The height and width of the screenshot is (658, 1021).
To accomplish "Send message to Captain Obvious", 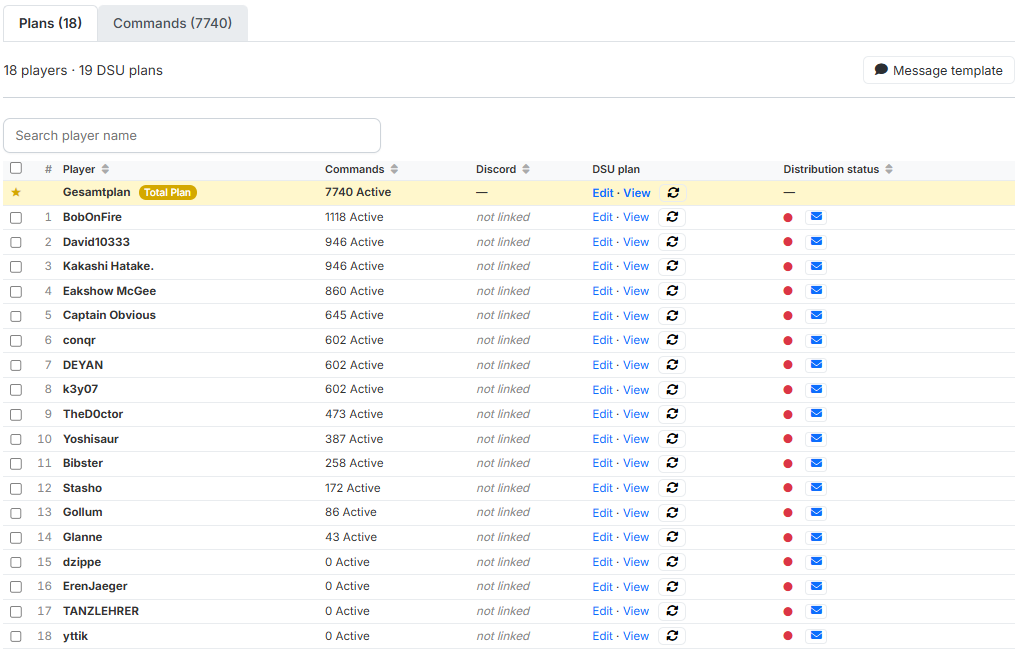I will (x=816, y=316).
